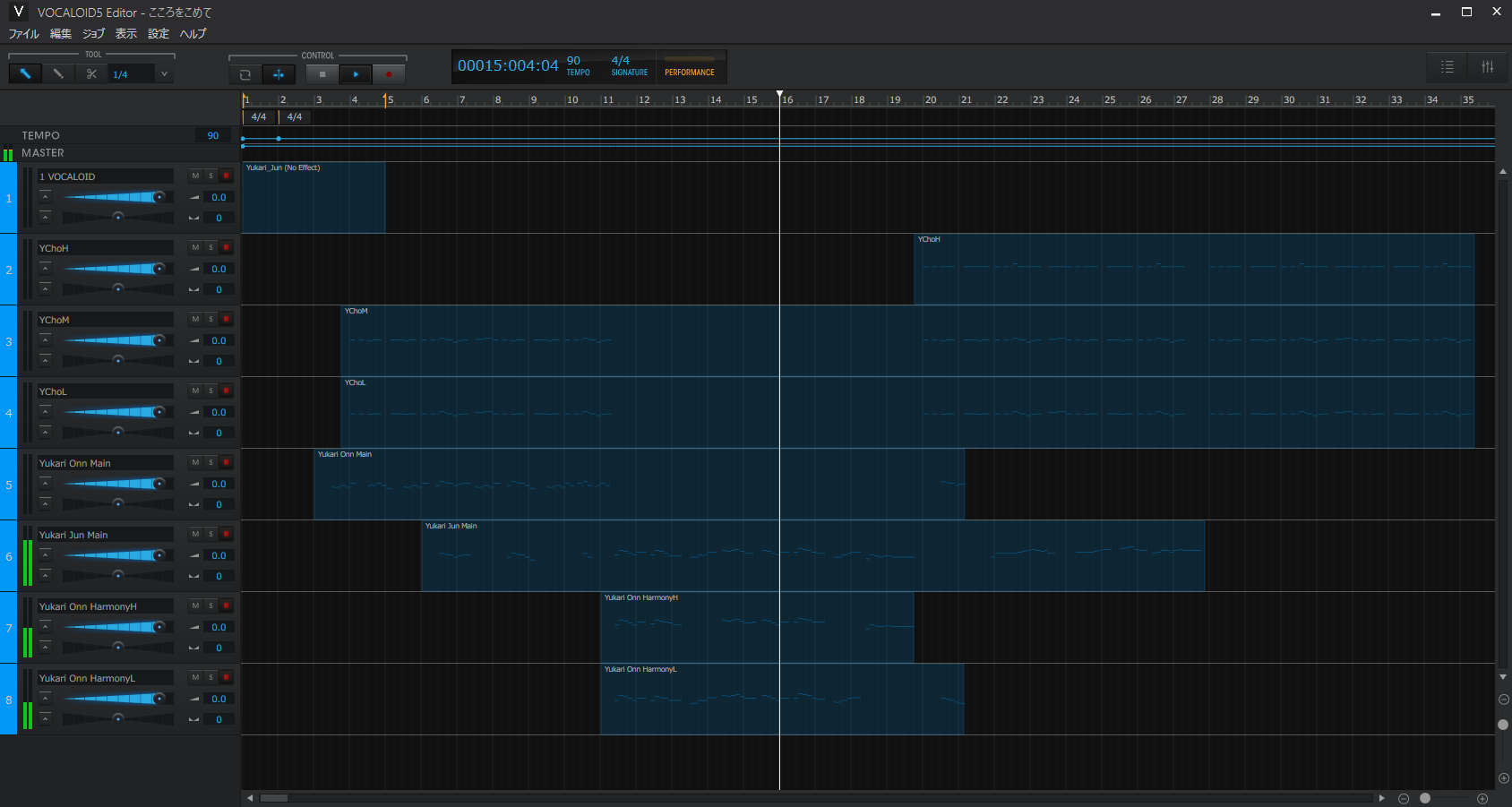The width and height of the screenshot is (1512, 807).
Task: Click pan icon of YChoL track
Action: [x=194, y=433]
